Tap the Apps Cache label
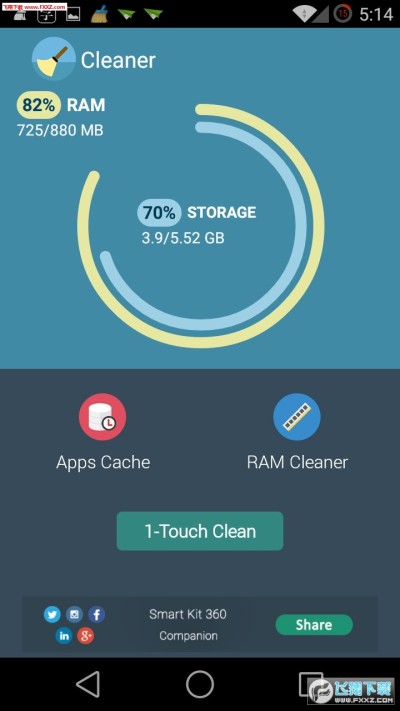 coord(103,462)
